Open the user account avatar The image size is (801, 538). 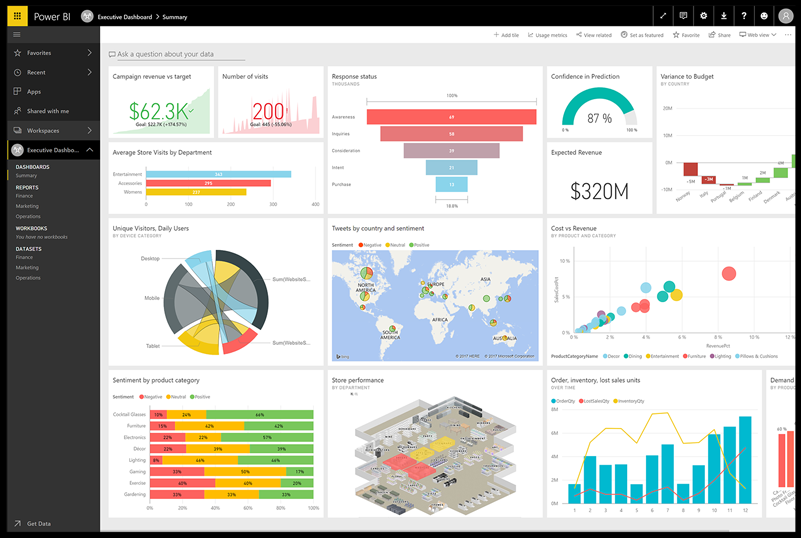(785, 16)
